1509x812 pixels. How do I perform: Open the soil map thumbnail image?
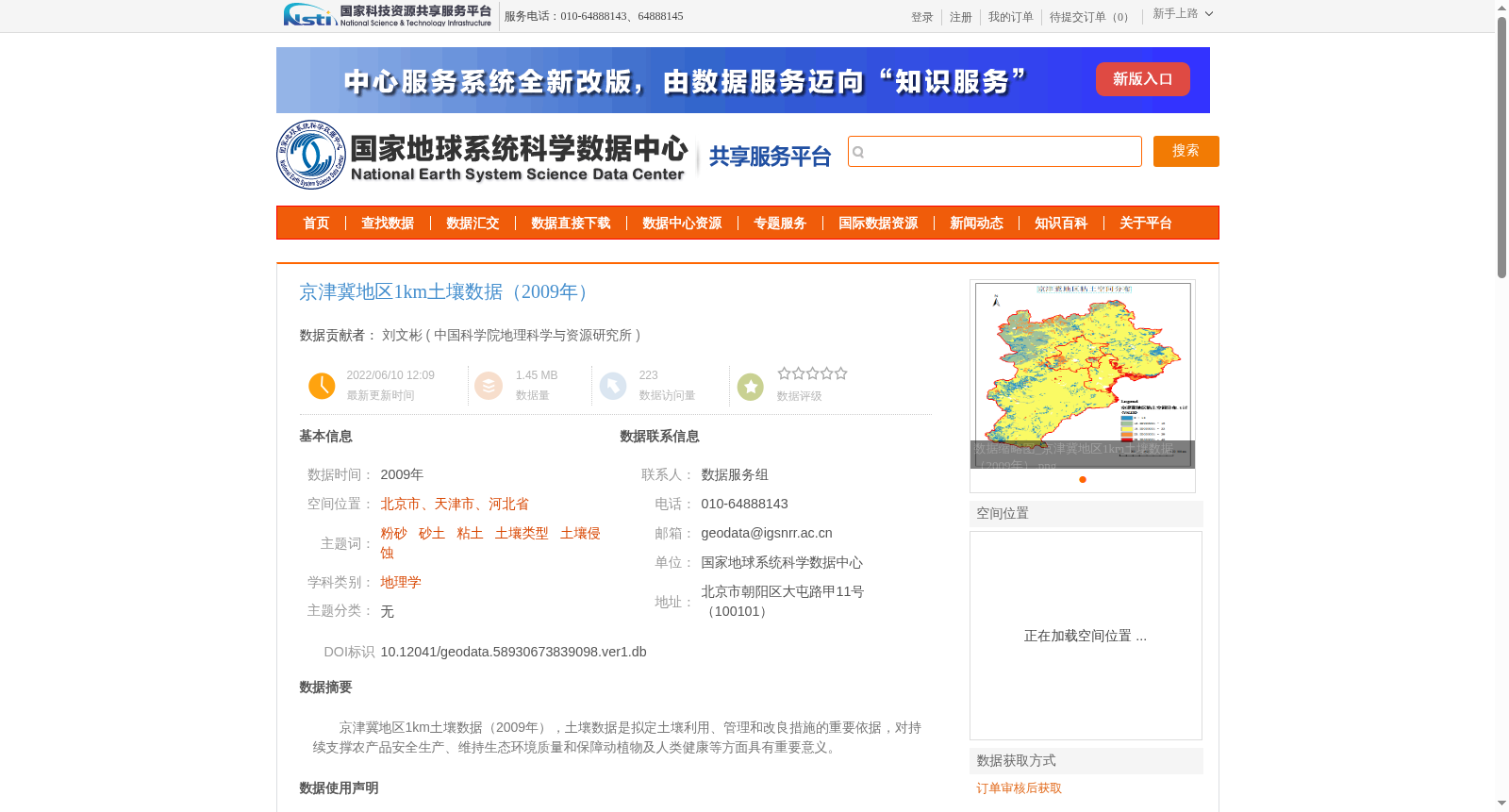[1083, 374]
